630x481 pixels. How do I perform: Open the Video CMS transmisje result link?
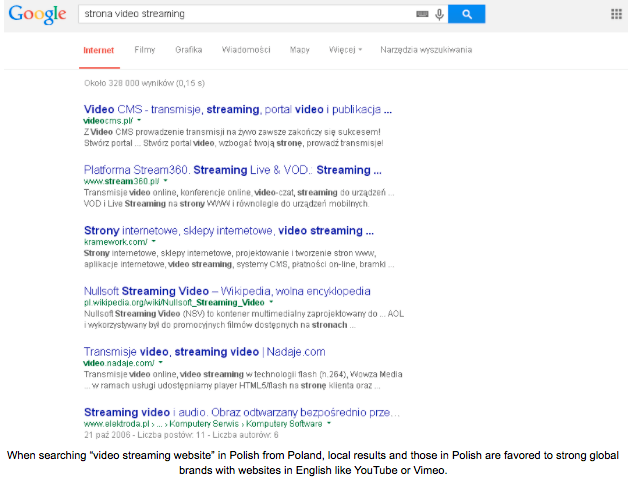click(x=236, y=109)
